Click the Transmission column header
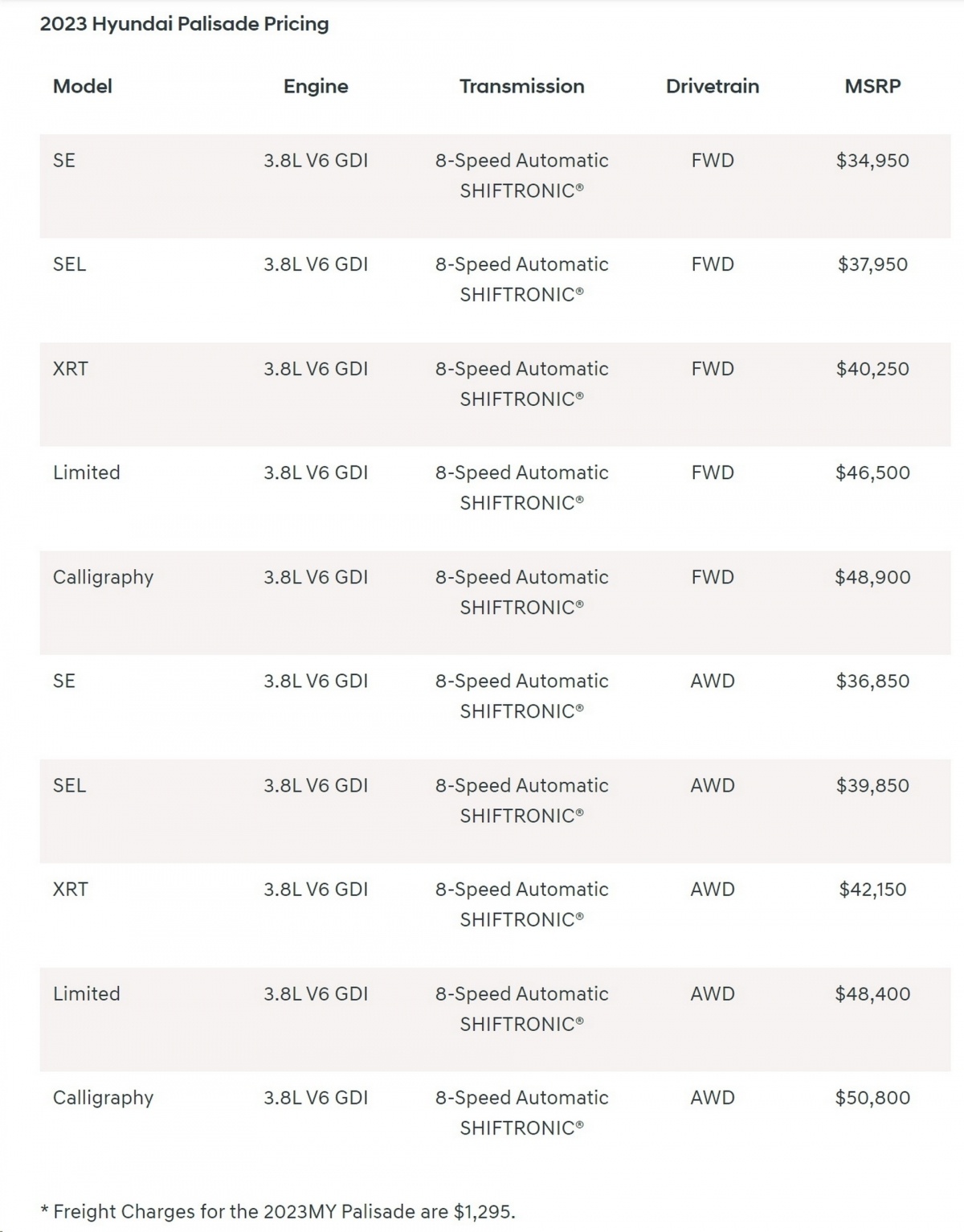This screenshot has width=964, height=1232. point(521,86)
